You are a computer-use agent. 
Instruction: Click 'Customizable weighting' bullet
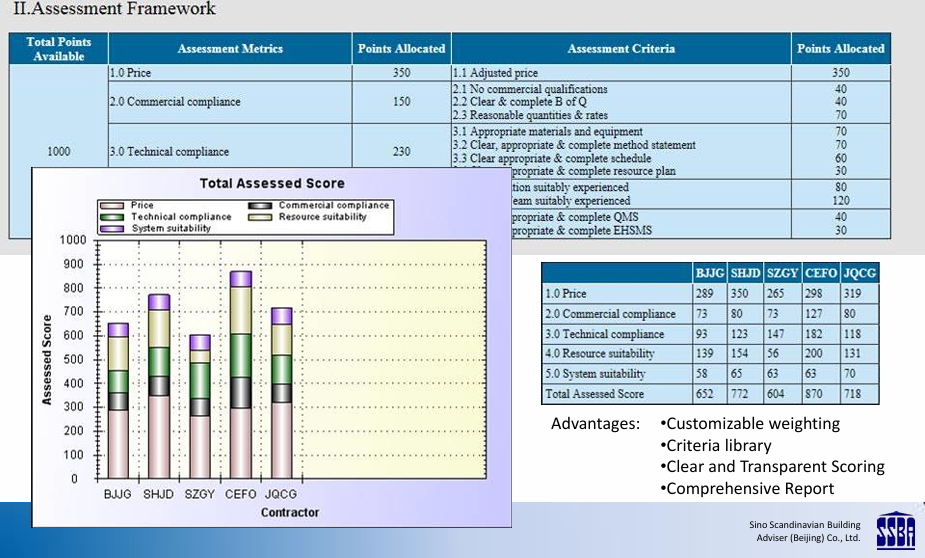point(750,424)
